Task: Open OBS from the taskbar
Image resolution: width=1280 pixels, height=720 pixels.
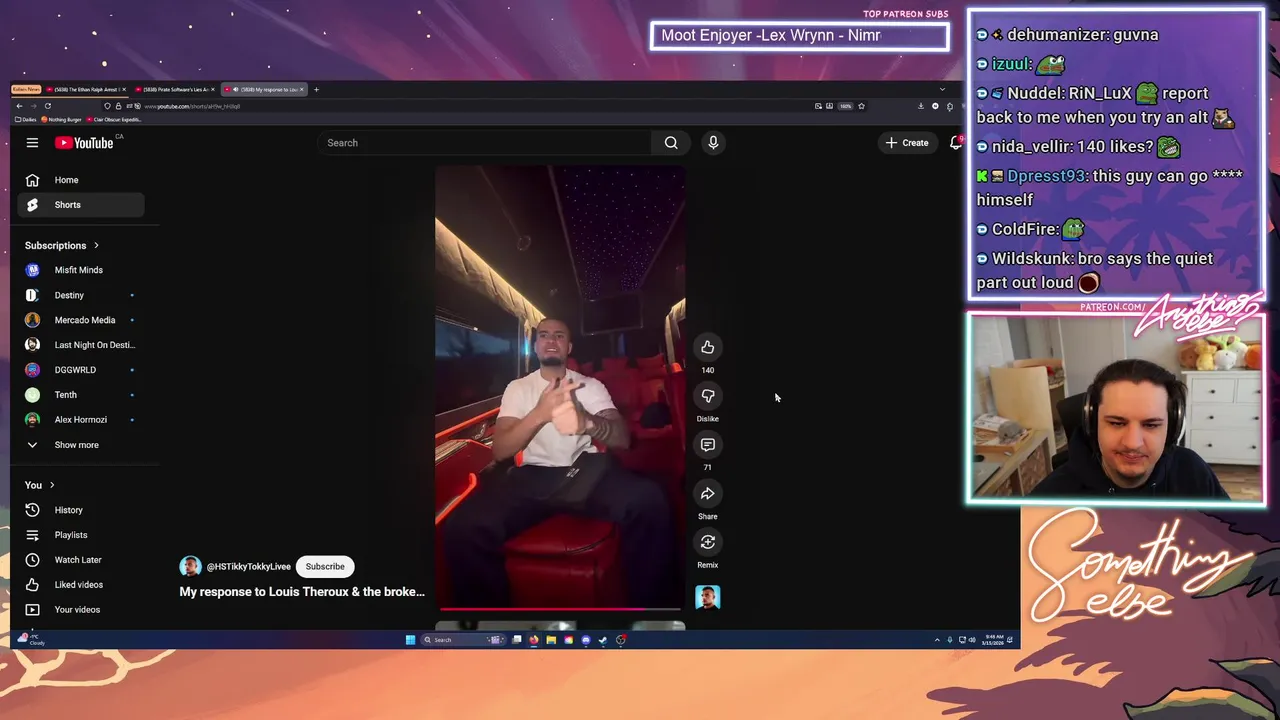Action: pyautogui.click(x=621, y=640)
